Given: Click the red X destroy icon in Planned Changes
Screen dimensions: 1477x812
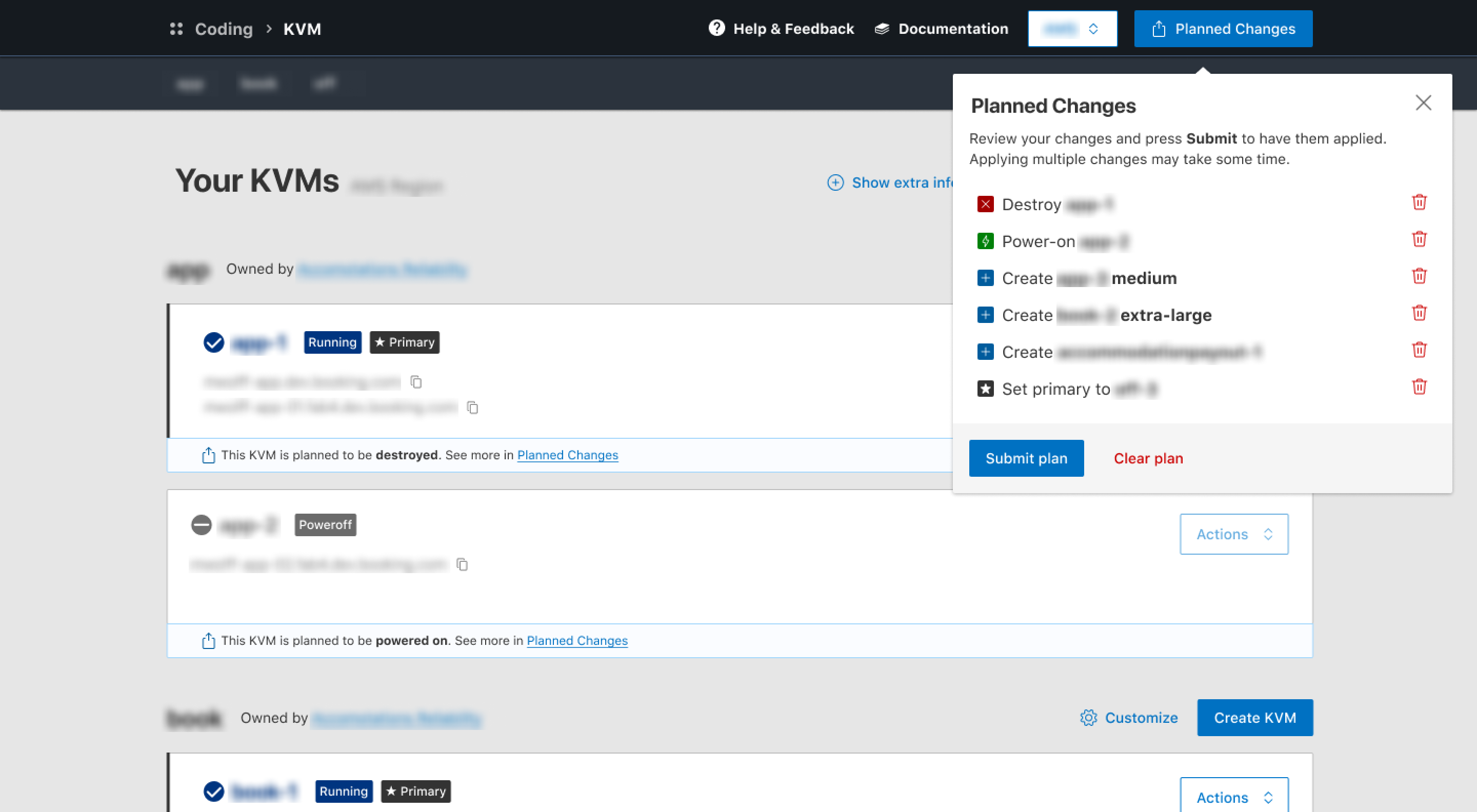Looking at the screenshot, I should (x=986, y=204).
